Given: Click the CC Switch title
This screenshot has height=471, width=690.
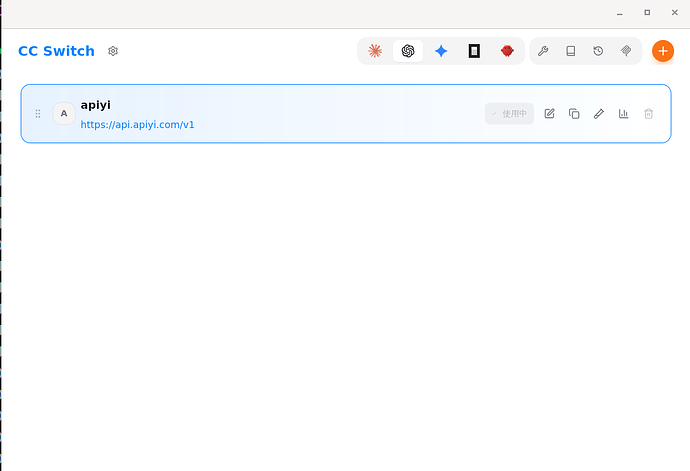Looking at the screenshot, I should (x=56, y=51).
